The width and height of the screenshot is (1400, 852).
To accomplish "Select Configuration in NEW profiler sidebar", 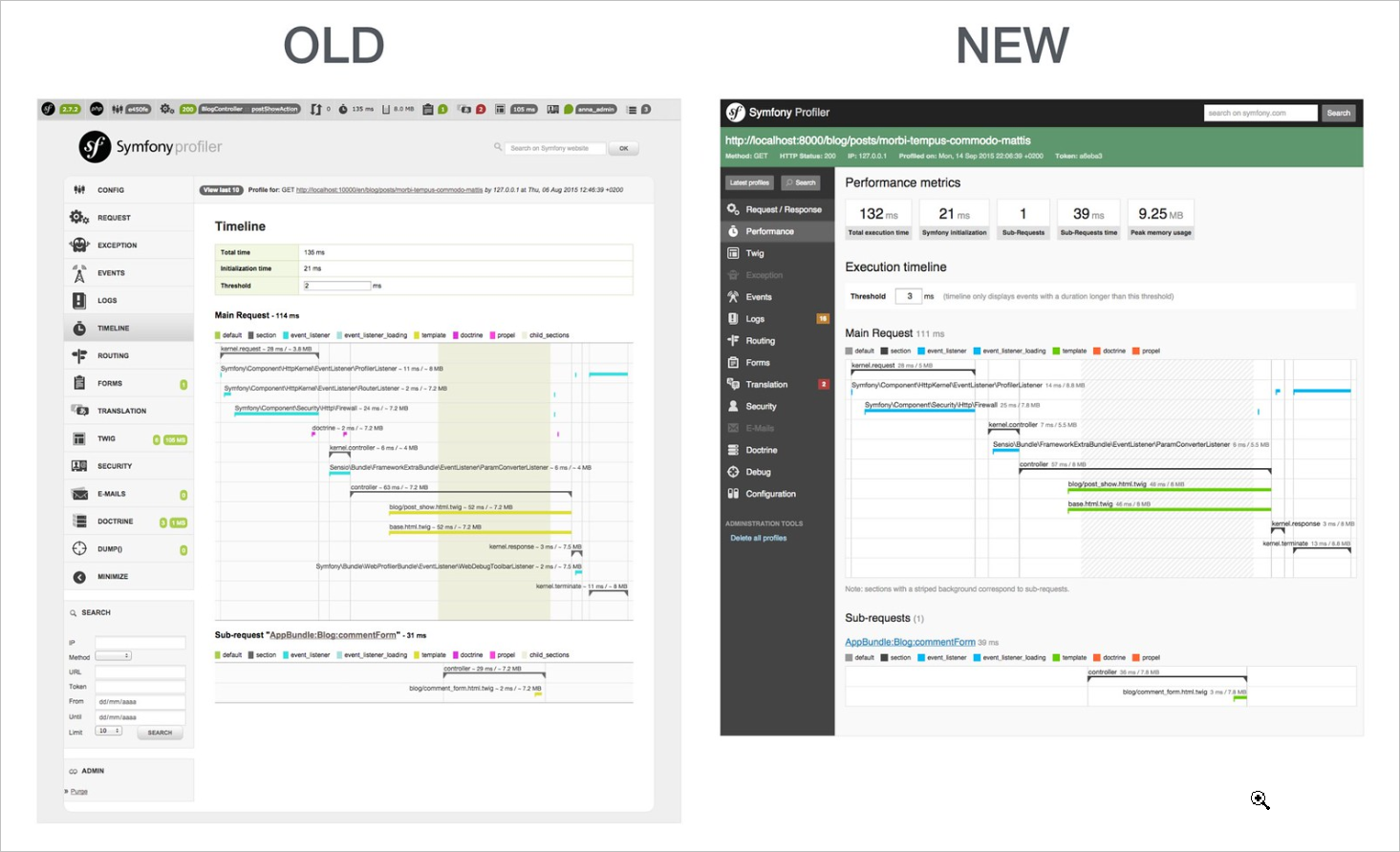I will 778,494.
